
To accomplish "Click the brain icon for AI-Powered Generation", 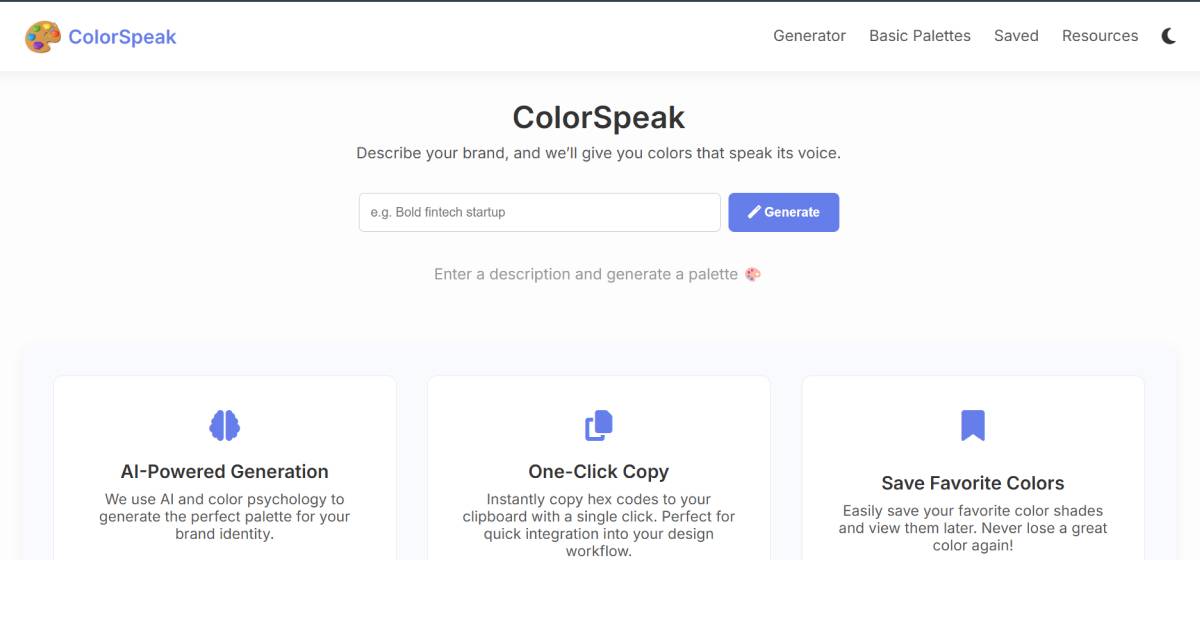I will [x=224, y=425].
